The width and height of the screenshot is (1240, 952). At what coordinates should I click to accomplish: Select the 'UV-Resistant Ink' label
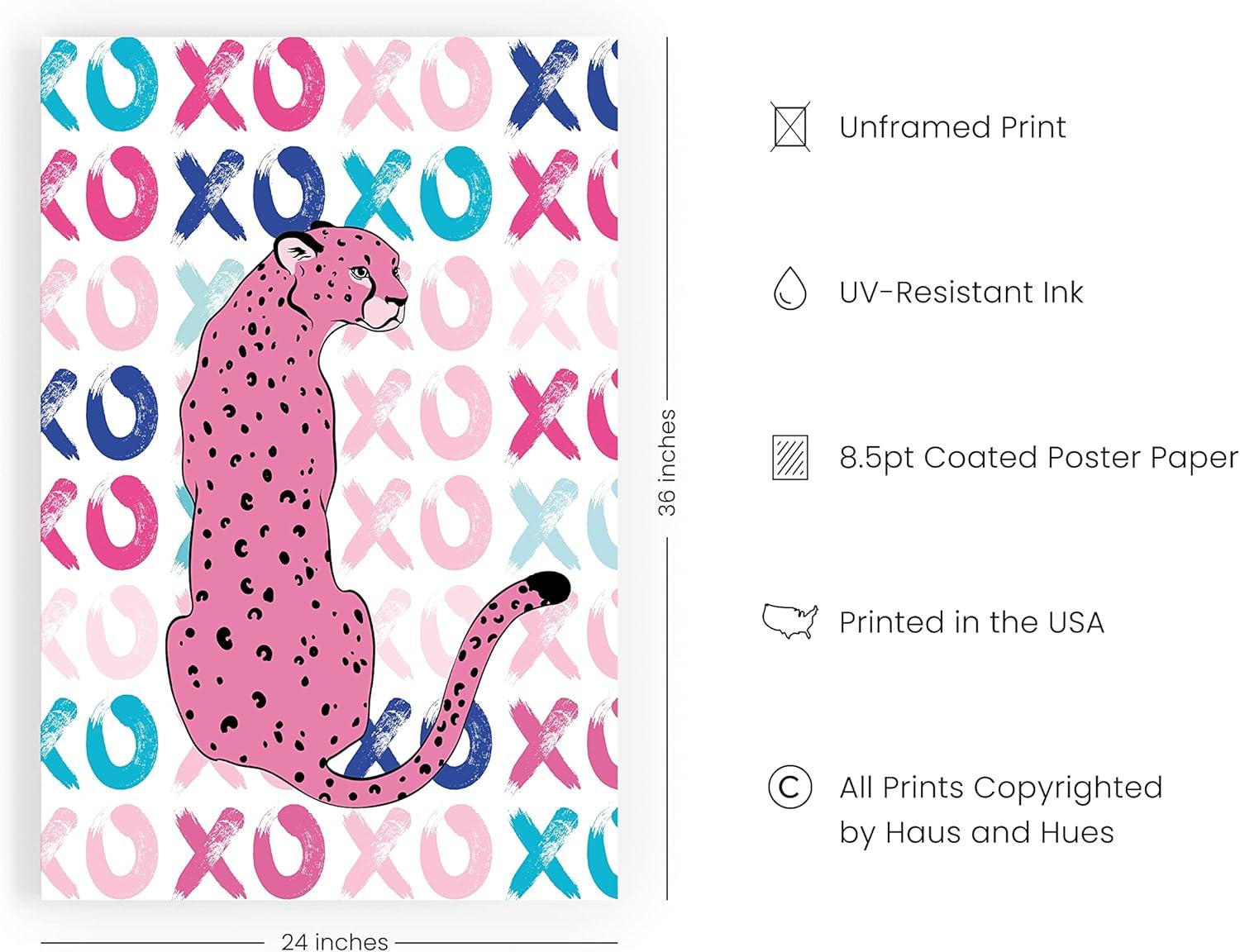(x=961, y=293)
